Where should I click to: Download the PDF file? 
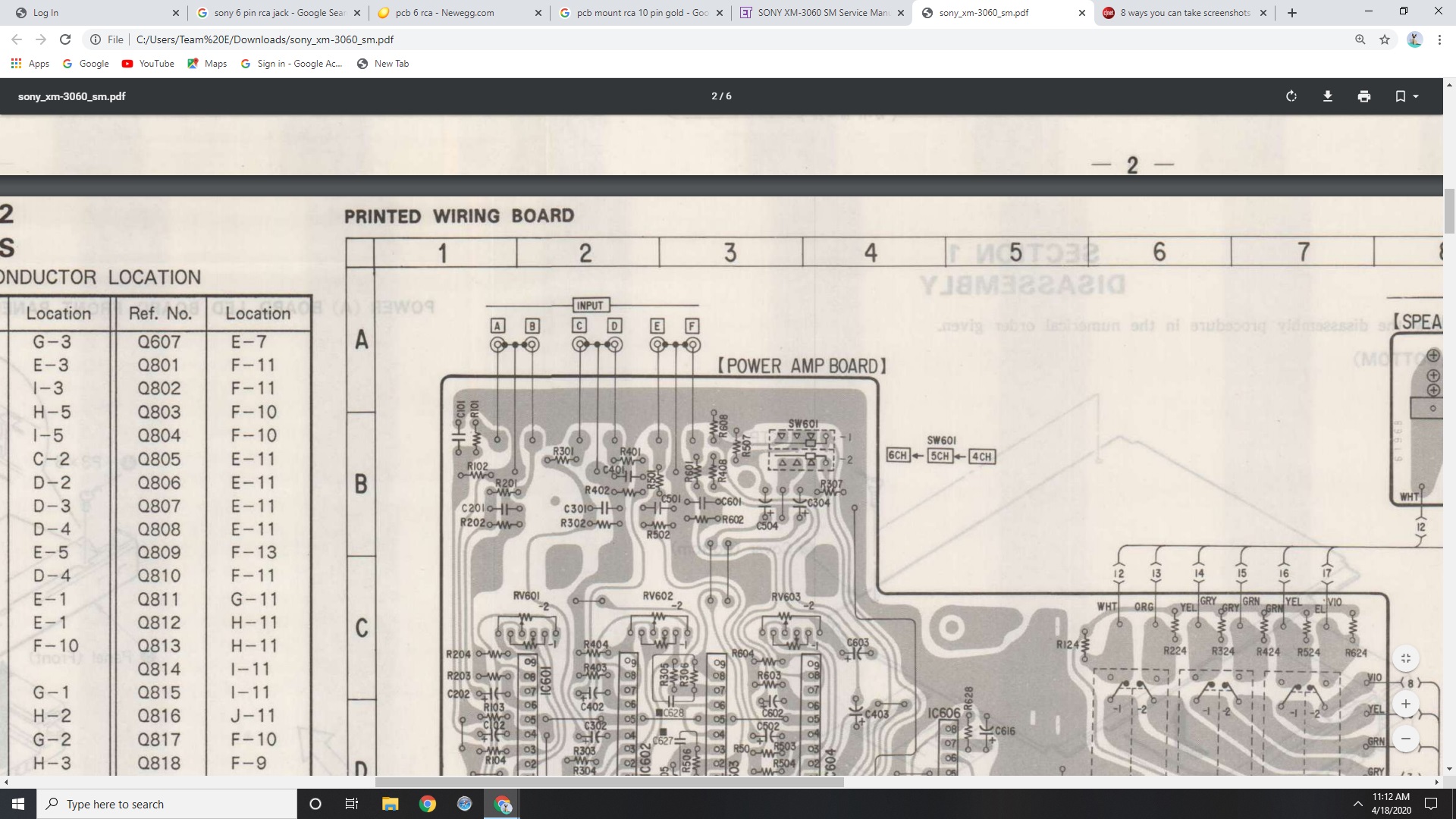1328,96
